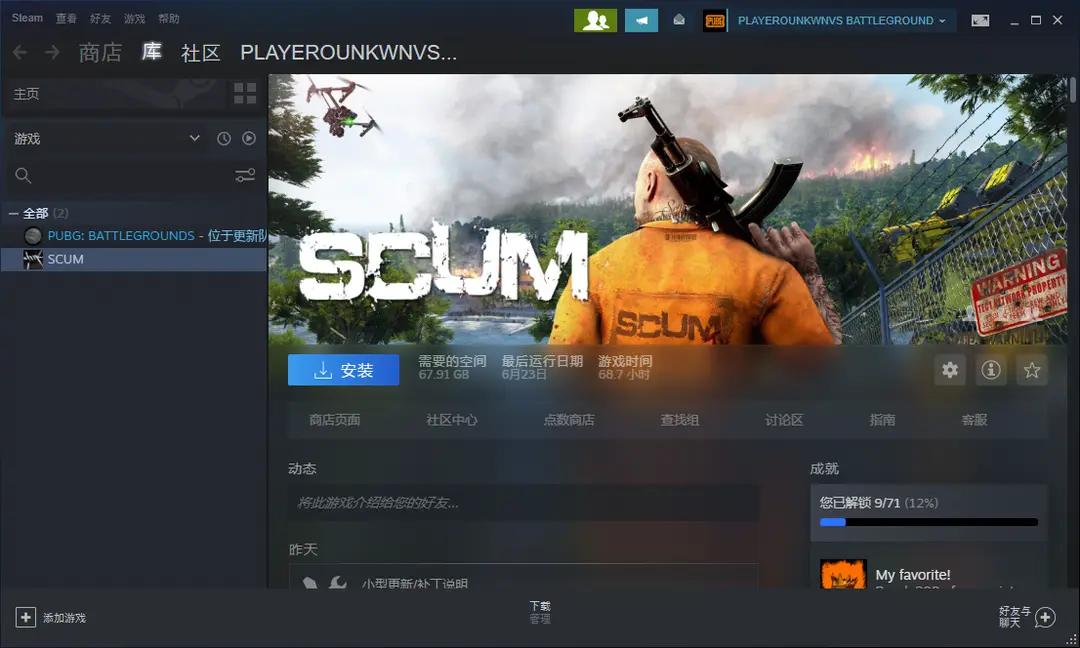The height and width of the screenshot is (648, 1080).
Task: Select PUBG: BATTLEGROUNDS in the game list
Action: pyautogui.click(x=134, y=236)
